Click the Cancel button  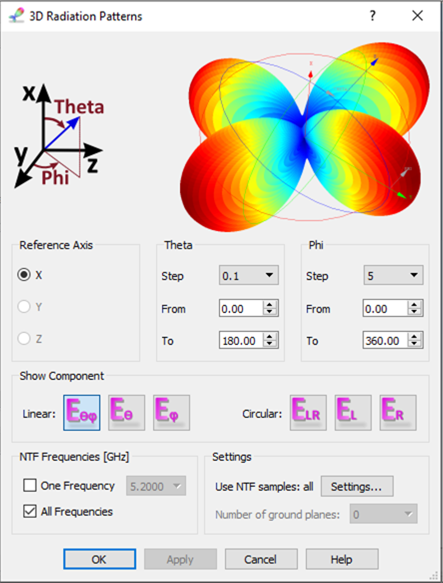(x=261, y=559)
